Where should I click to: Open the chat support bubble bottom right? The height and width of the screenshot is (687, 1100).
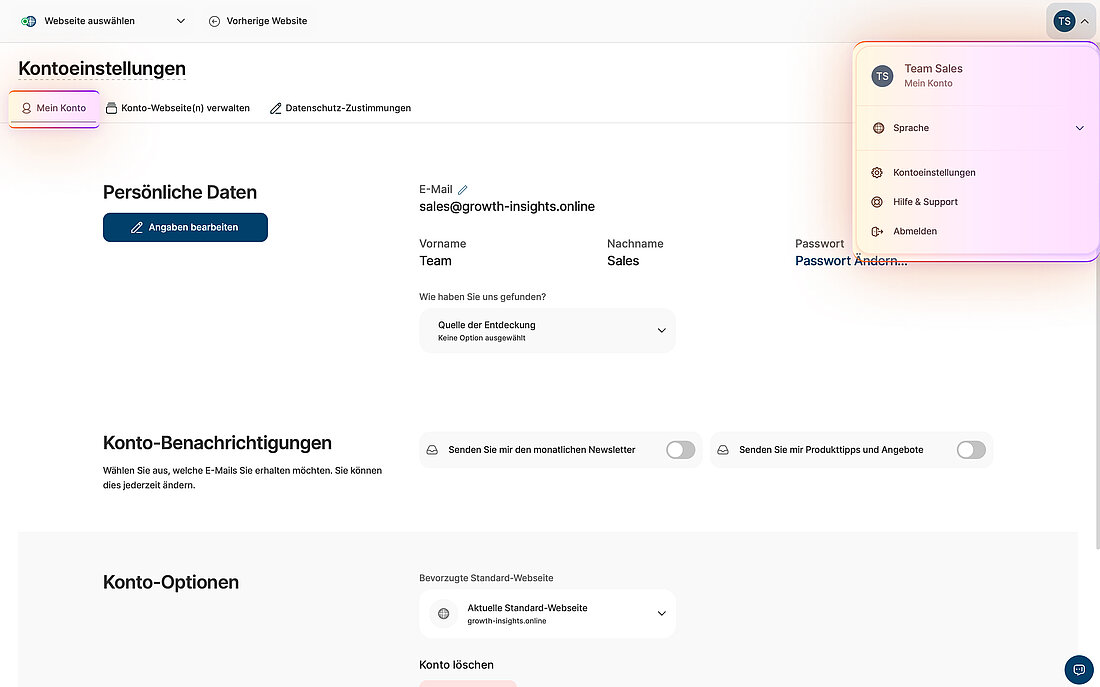pyautogui.click(x=1078, y=669)
